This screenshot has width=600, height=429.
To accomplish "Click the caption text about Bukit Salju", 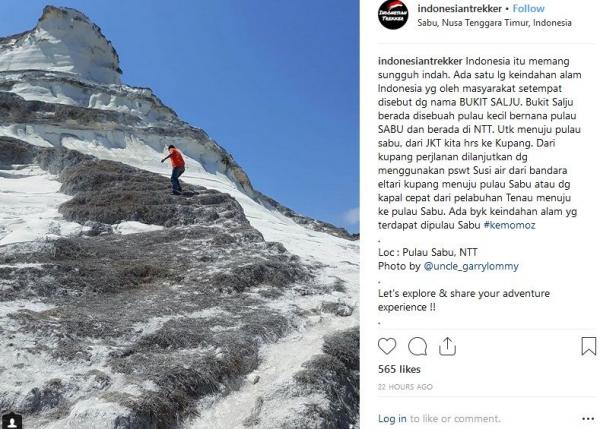I will 479,143.
